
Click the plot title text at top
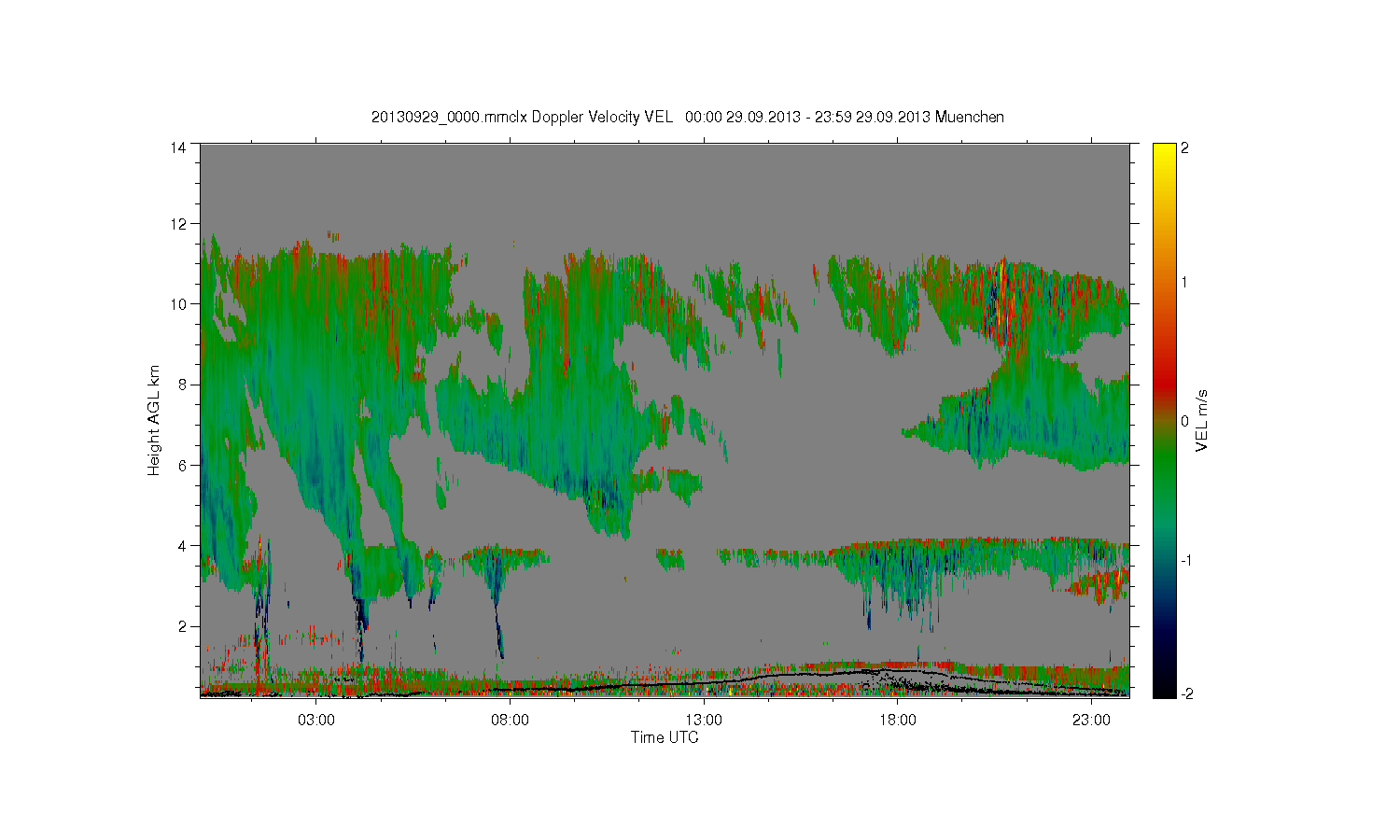[x=688, y=118]
